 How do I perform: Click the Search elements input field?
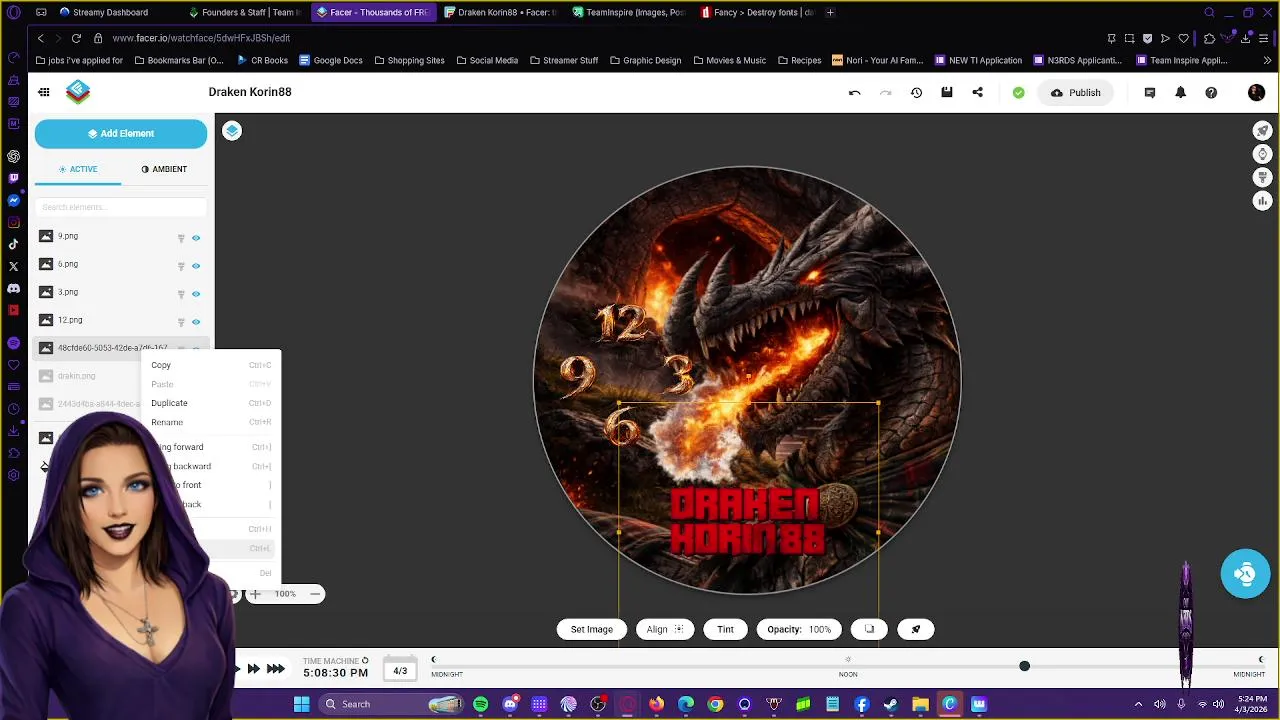[121, 207]
